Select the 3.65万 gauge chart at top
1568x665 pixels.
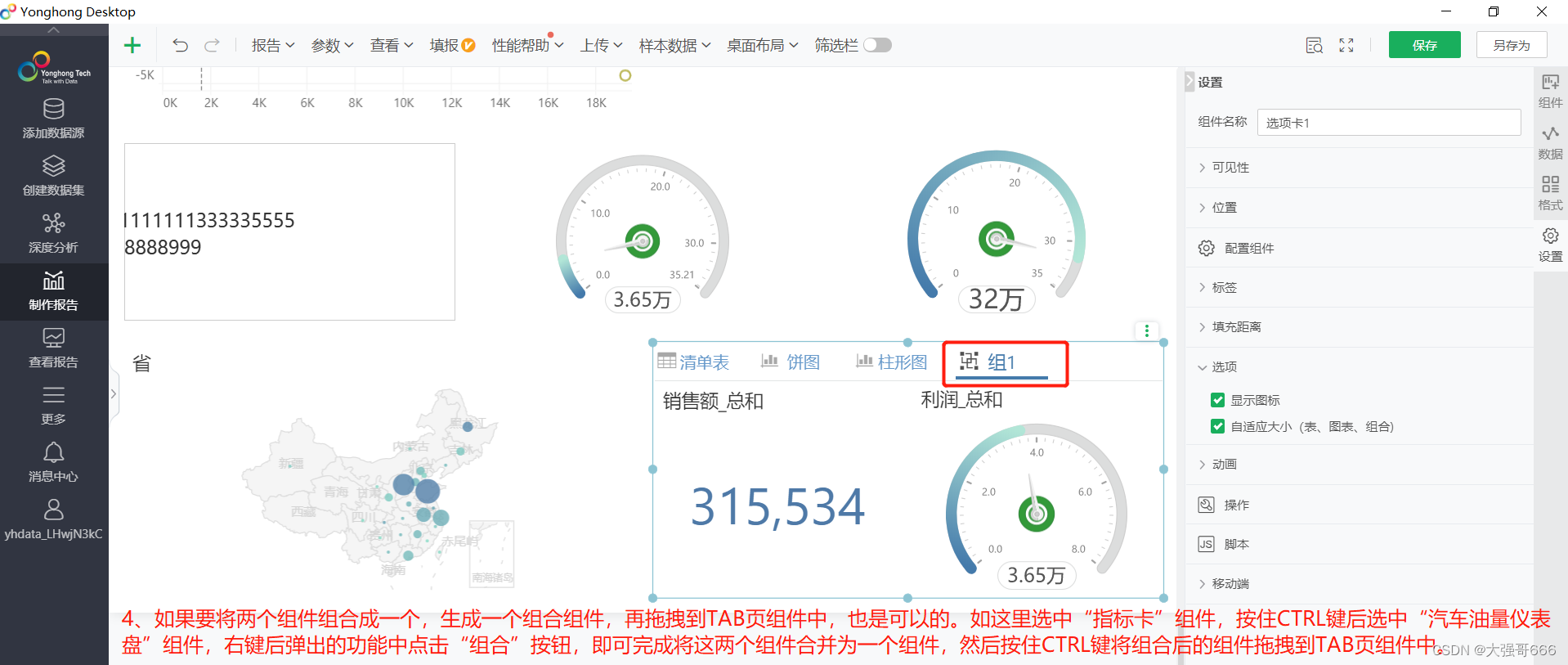pos(643,233)
